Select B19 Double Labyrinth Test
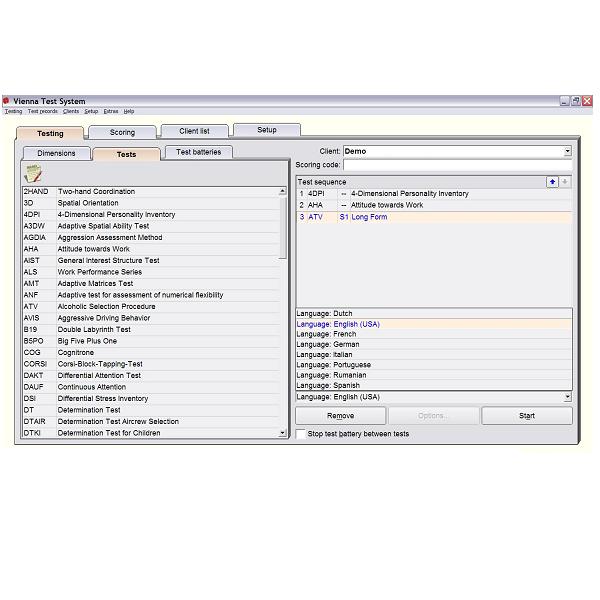Screen dimensions: 600x600 click(x=151, y=329)
